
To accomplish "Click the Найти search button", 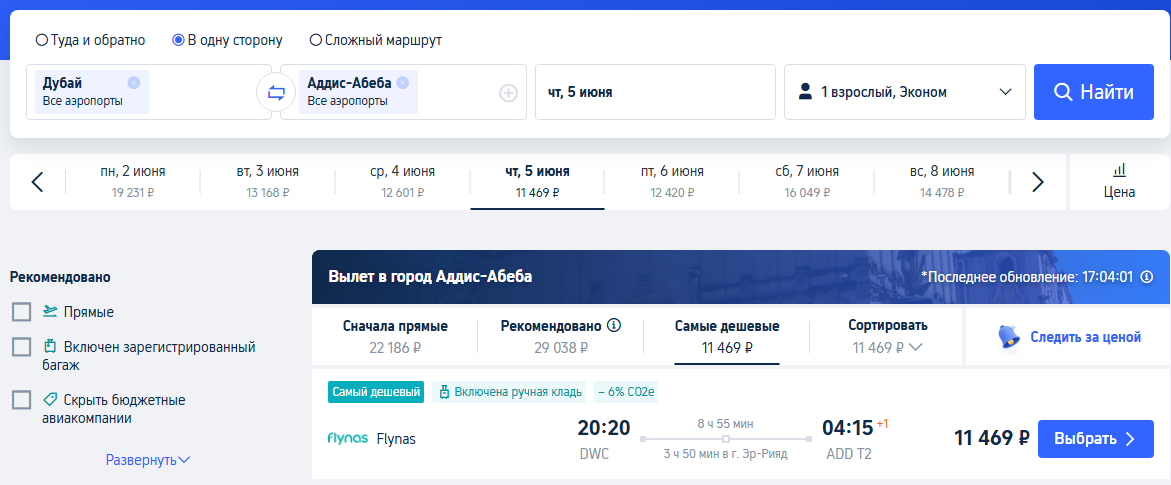I will (x=1093, y=92).
